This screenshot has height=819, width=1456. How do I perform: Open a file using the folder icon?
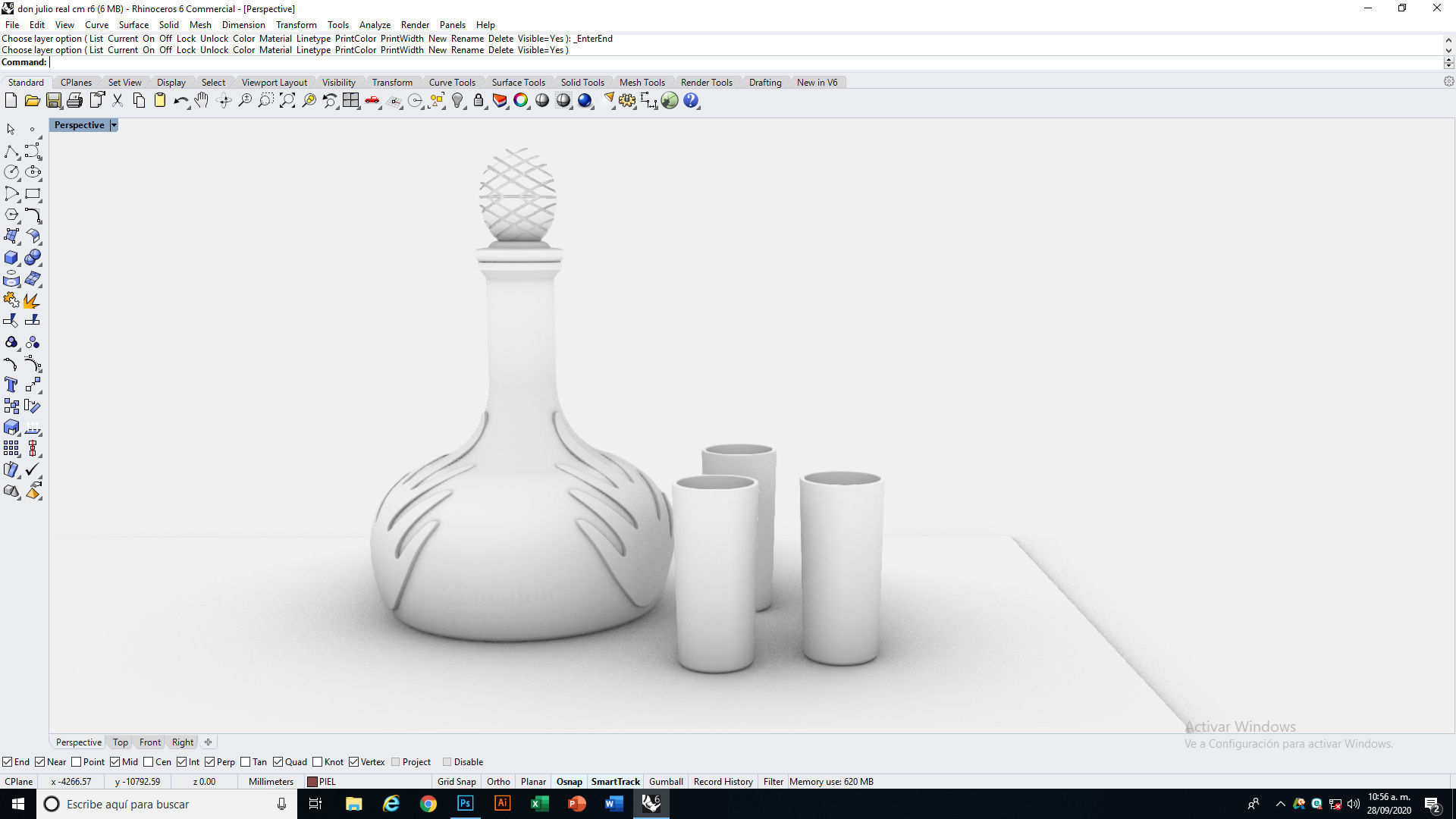[32, 100]
